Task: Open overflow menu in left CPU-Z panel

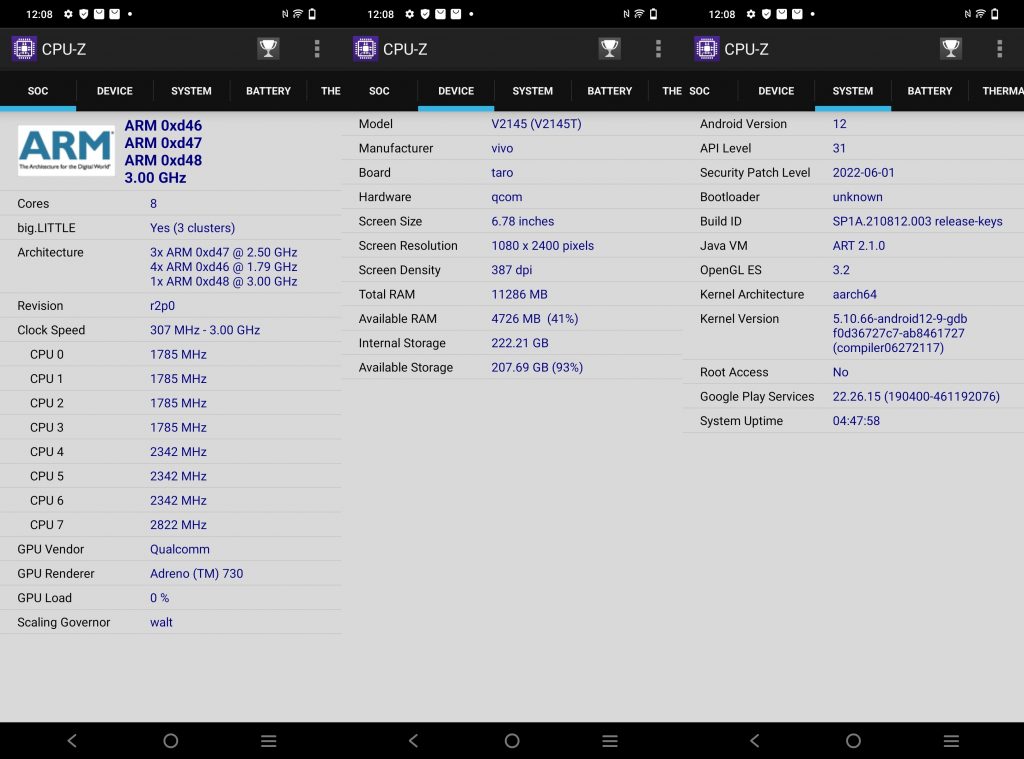Action: coord(317,48)
